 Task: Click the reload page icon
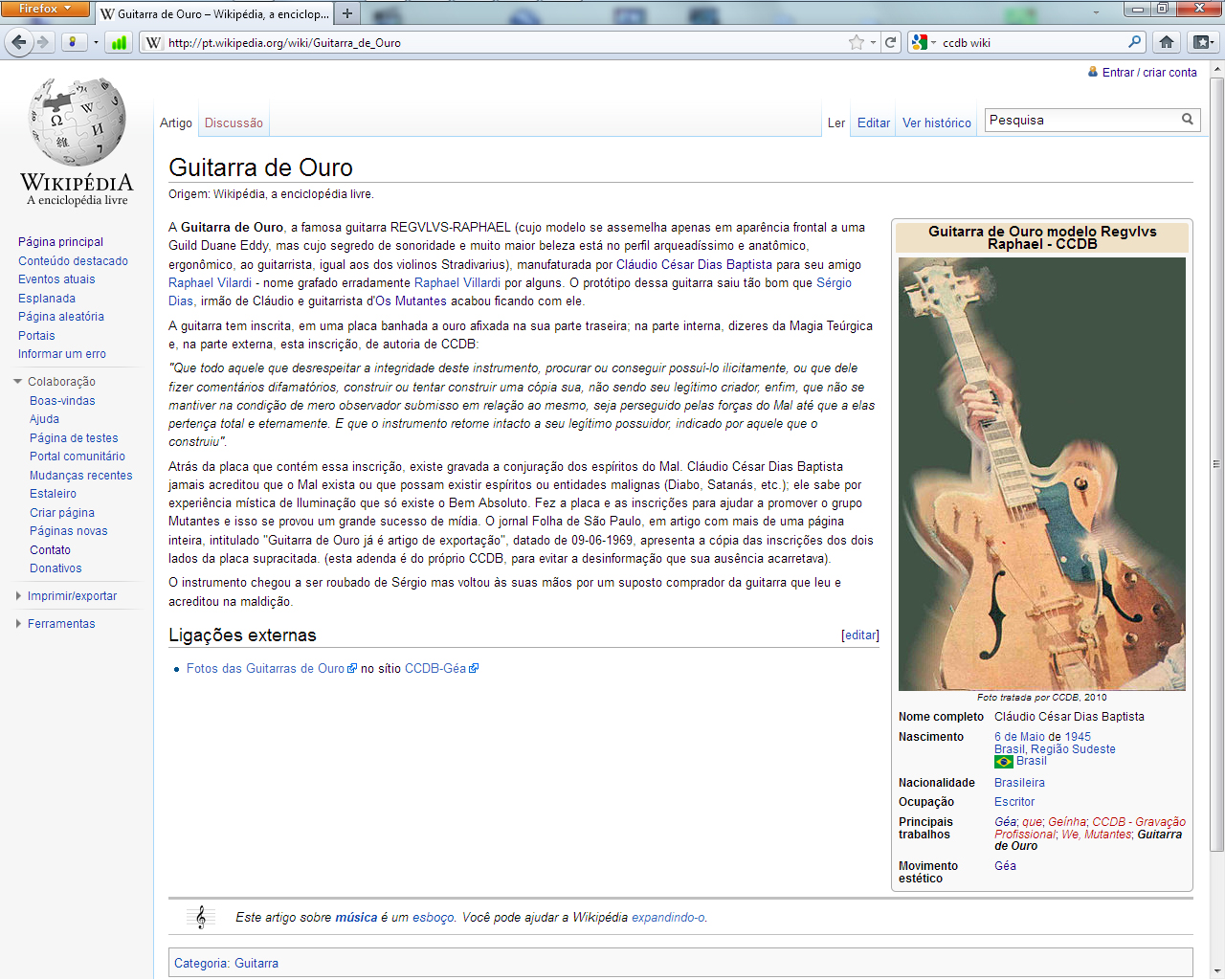pyautogui.click(x=891, y=42)
